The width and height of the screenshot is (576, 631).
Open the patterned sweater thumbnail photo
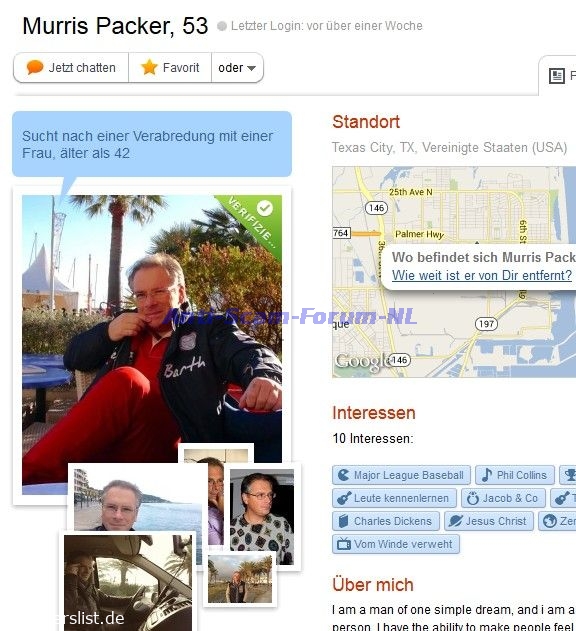click(x=262, y=516)
